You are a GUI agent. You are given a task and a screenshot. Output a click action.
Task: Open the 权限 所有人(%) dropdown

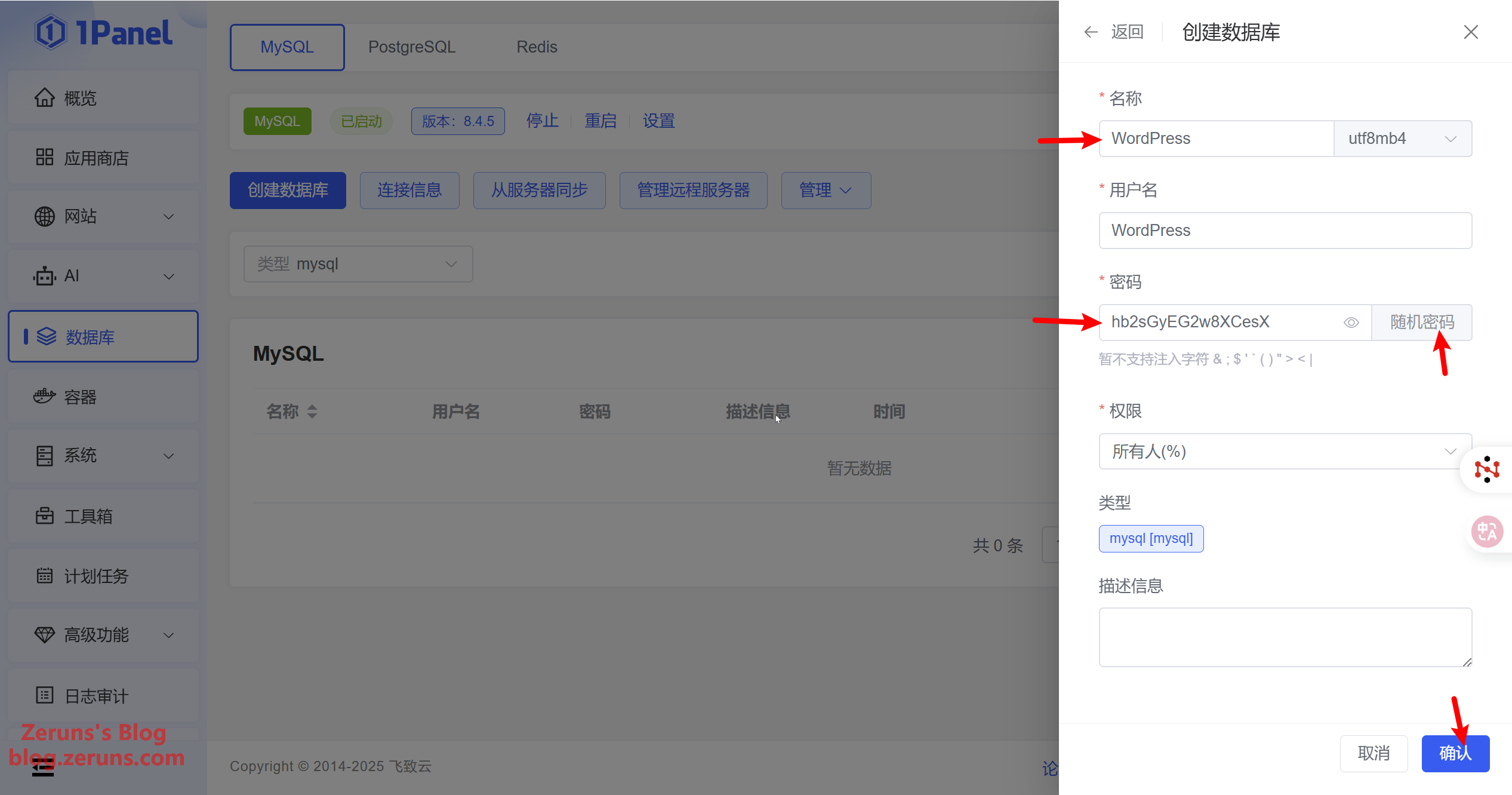click(1285, 452)
